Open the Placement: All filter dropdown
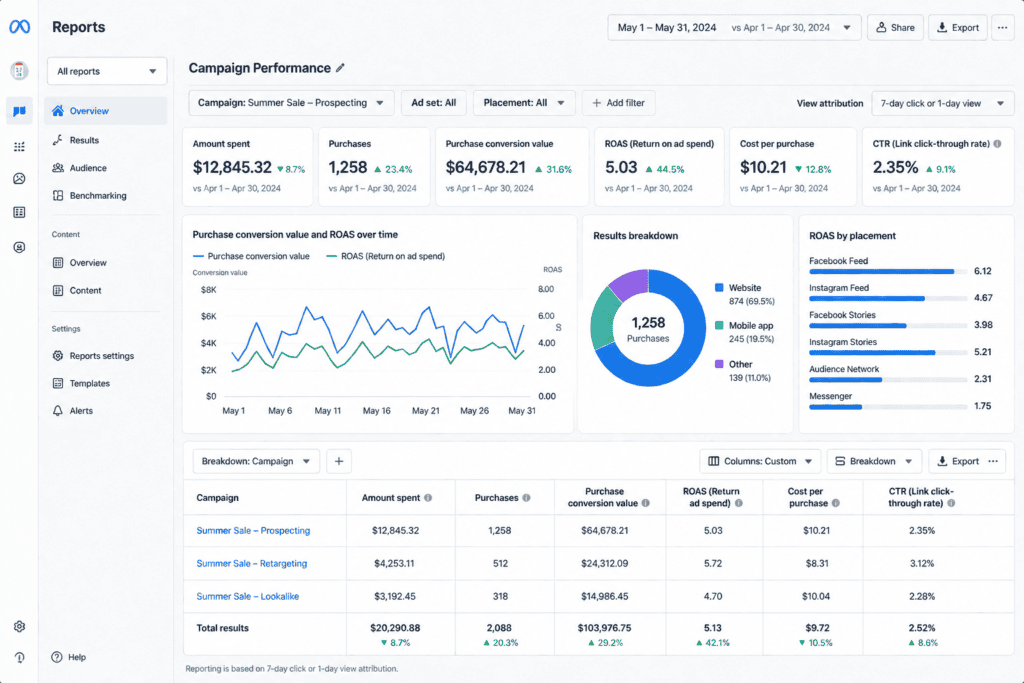The width and height of the screenshot is (1024, 683). pyautogui.click(x=524, y=103)
